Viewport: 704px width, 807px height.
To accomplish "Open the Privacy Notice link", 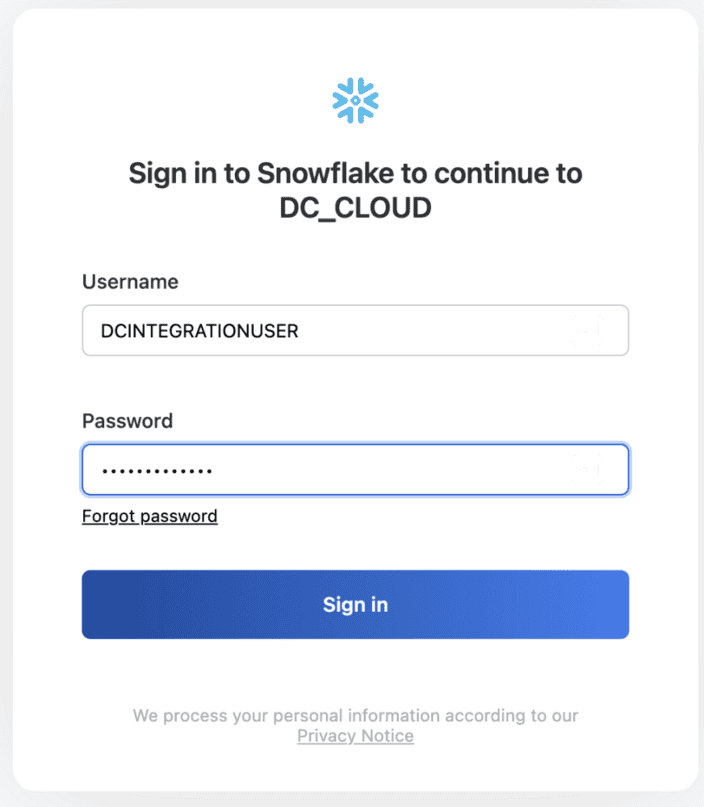I will [355, 736].
